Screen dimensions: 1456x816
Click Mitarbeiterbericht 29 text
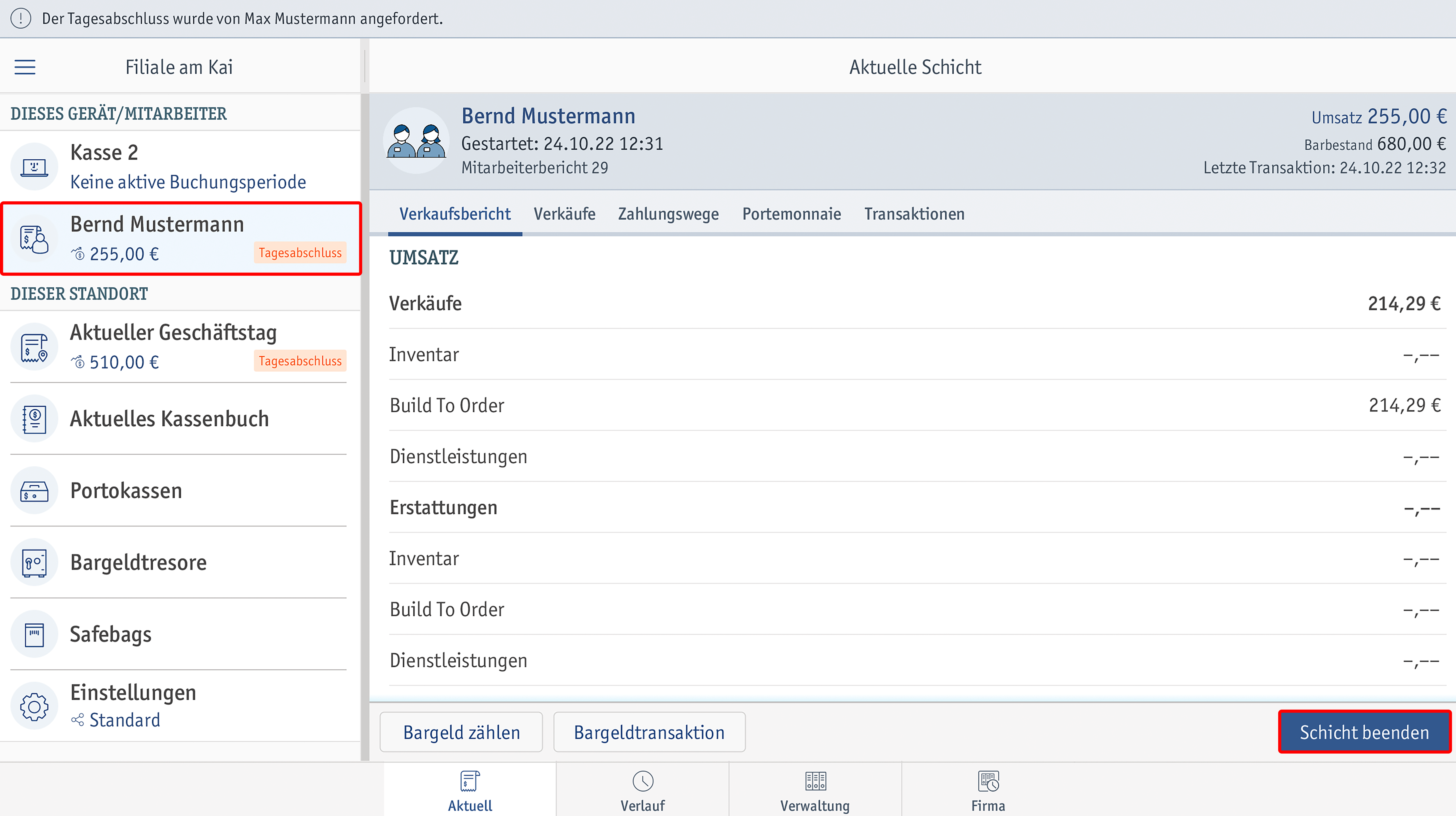click(x=535, y=167)
